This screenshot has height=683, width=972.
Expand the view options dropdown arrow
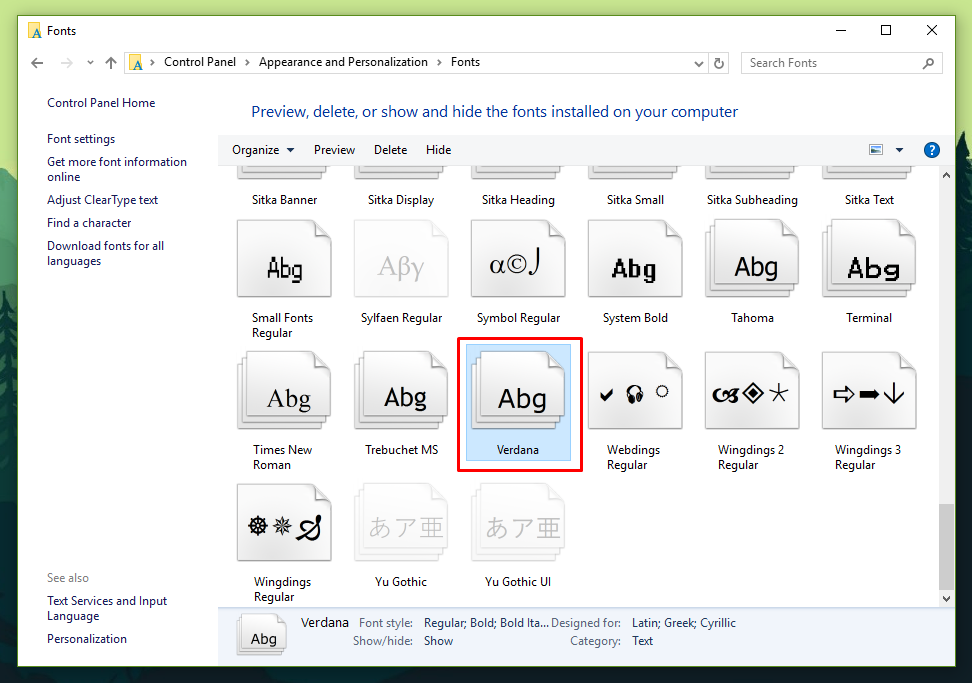(899, 150)
